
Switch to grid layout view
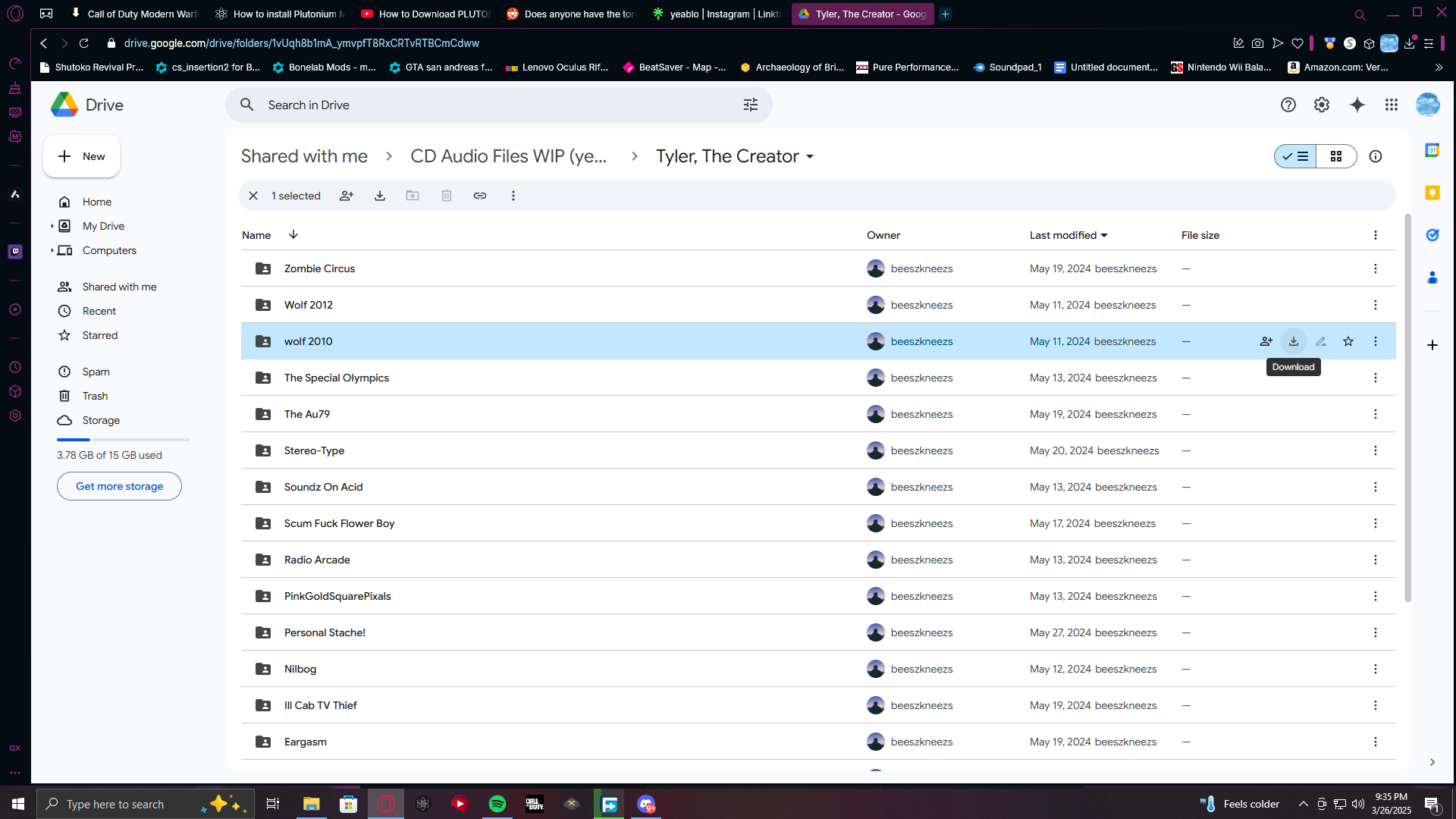click(1336, 156)
